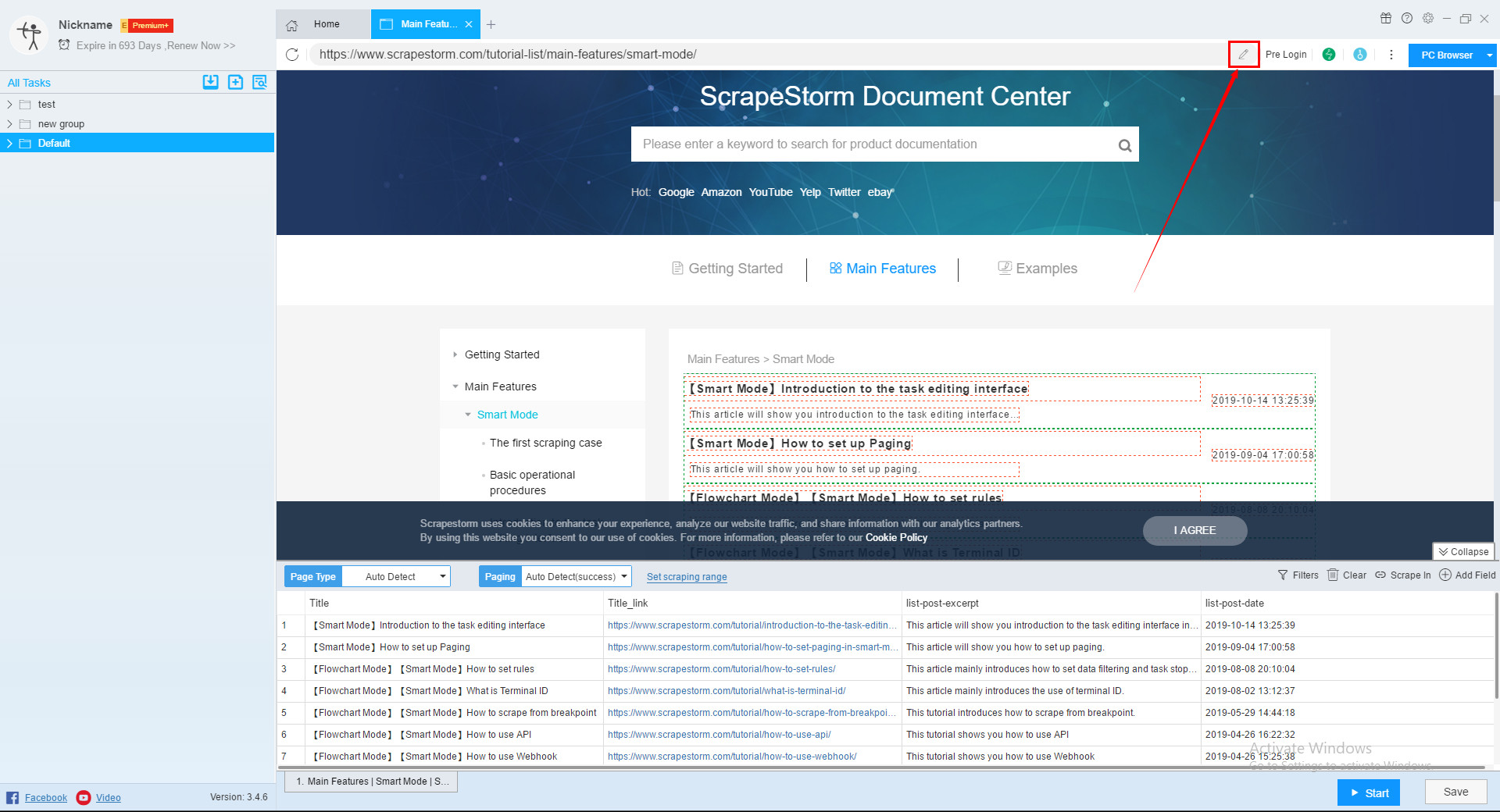This screenshot has width=1500, height=812.
Task: Click the import task icon beside All Tasks
Action: click(x=210, y=82)
